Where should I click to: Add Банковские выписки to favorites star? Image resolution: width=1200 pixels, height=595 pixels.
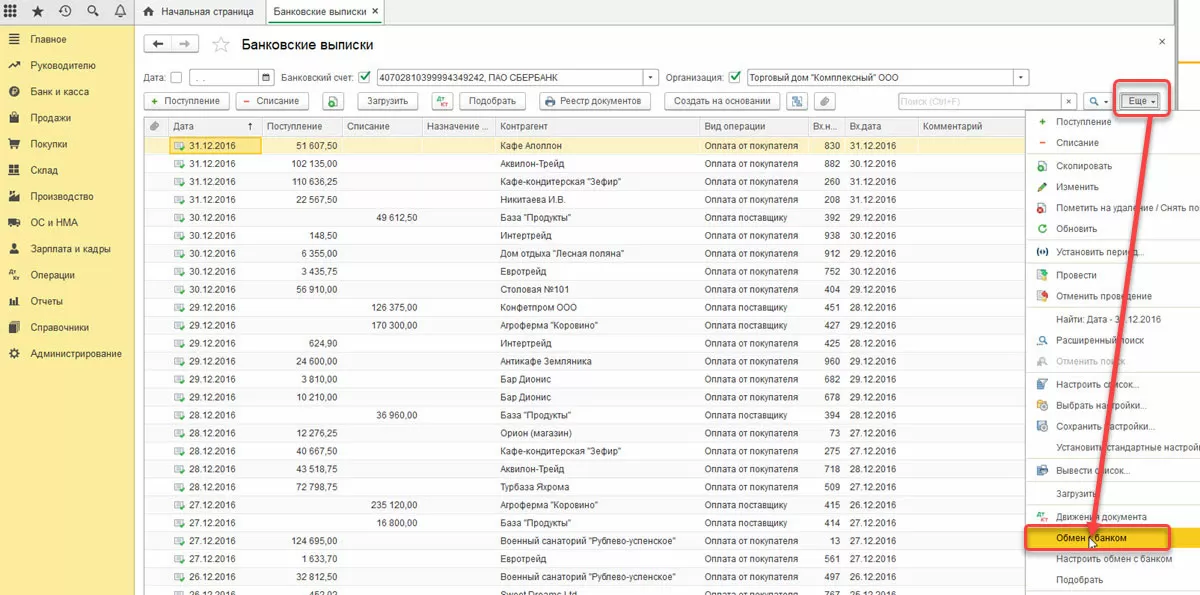click(221, 45)
